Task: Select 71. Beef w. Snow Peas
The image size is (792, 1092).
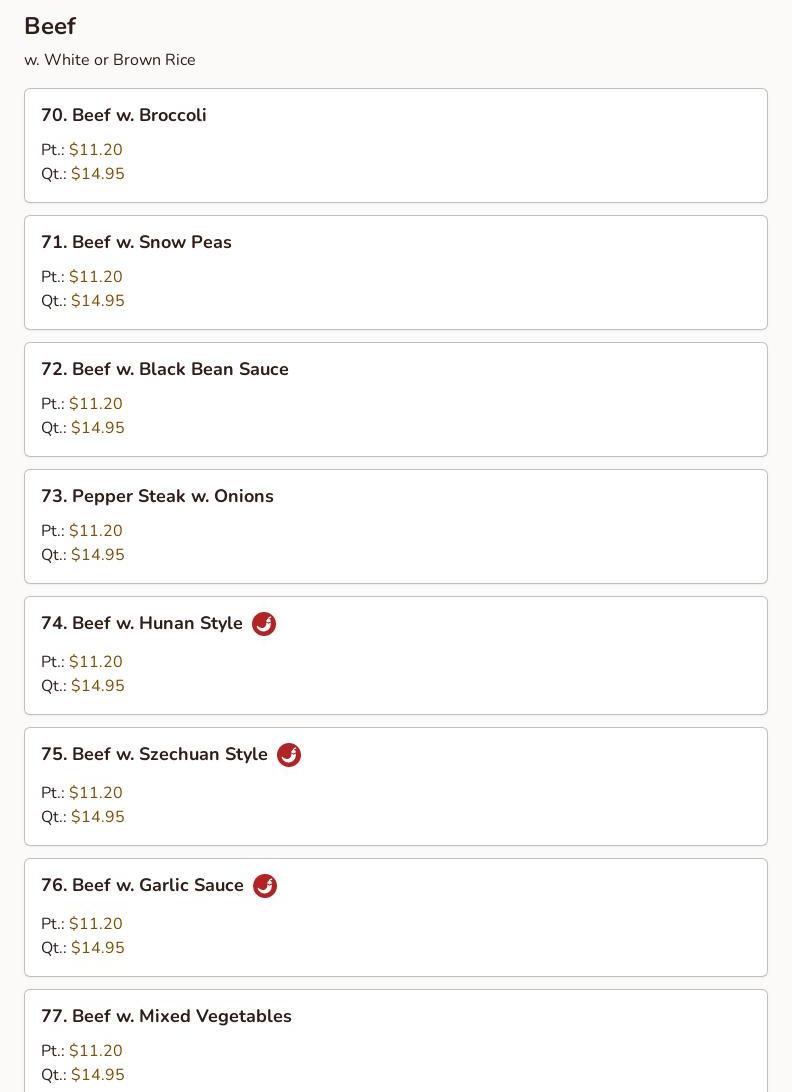Action: 396,272
